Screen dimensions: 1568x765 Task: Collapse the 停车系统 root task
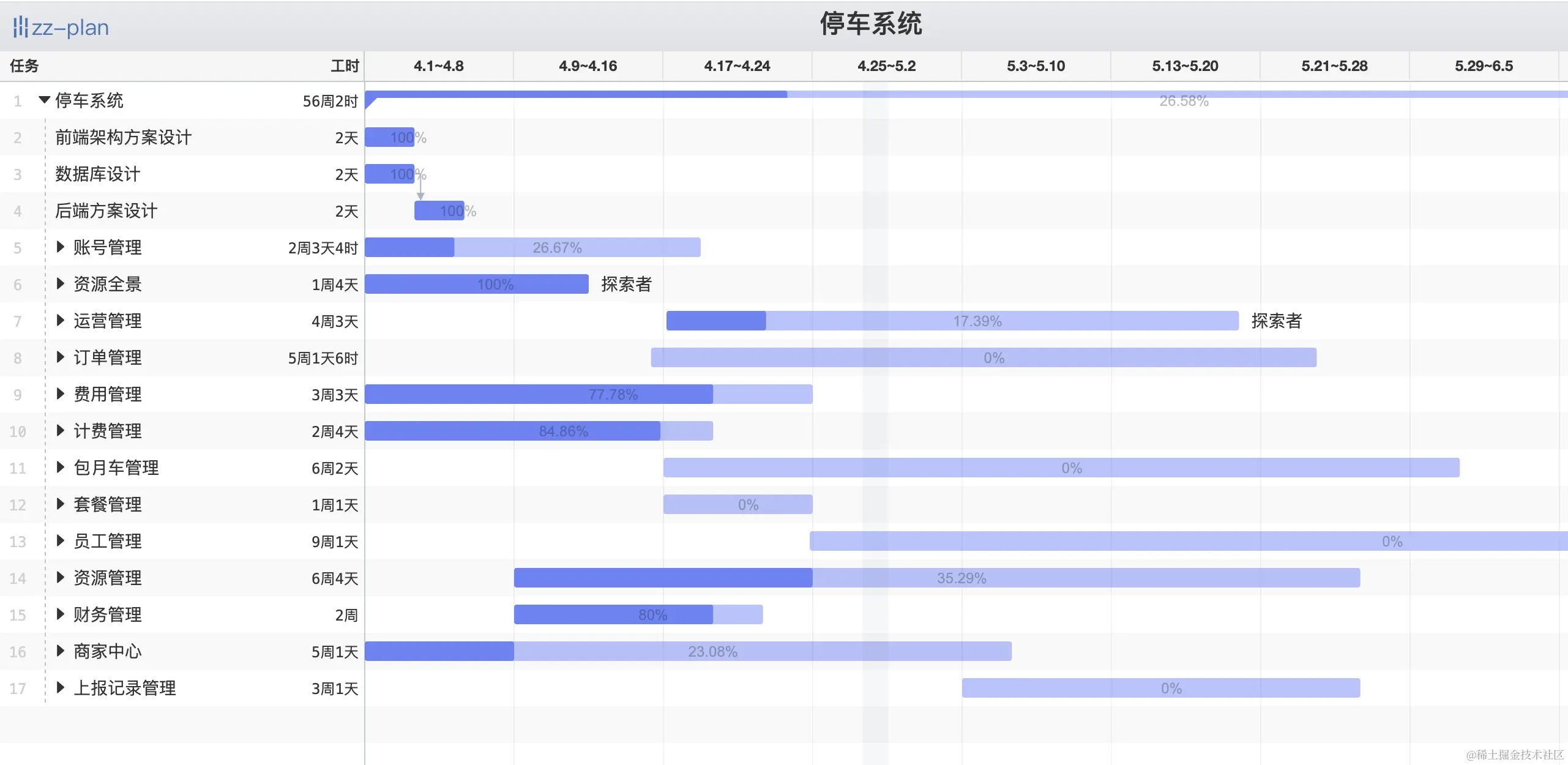[44, 100]
